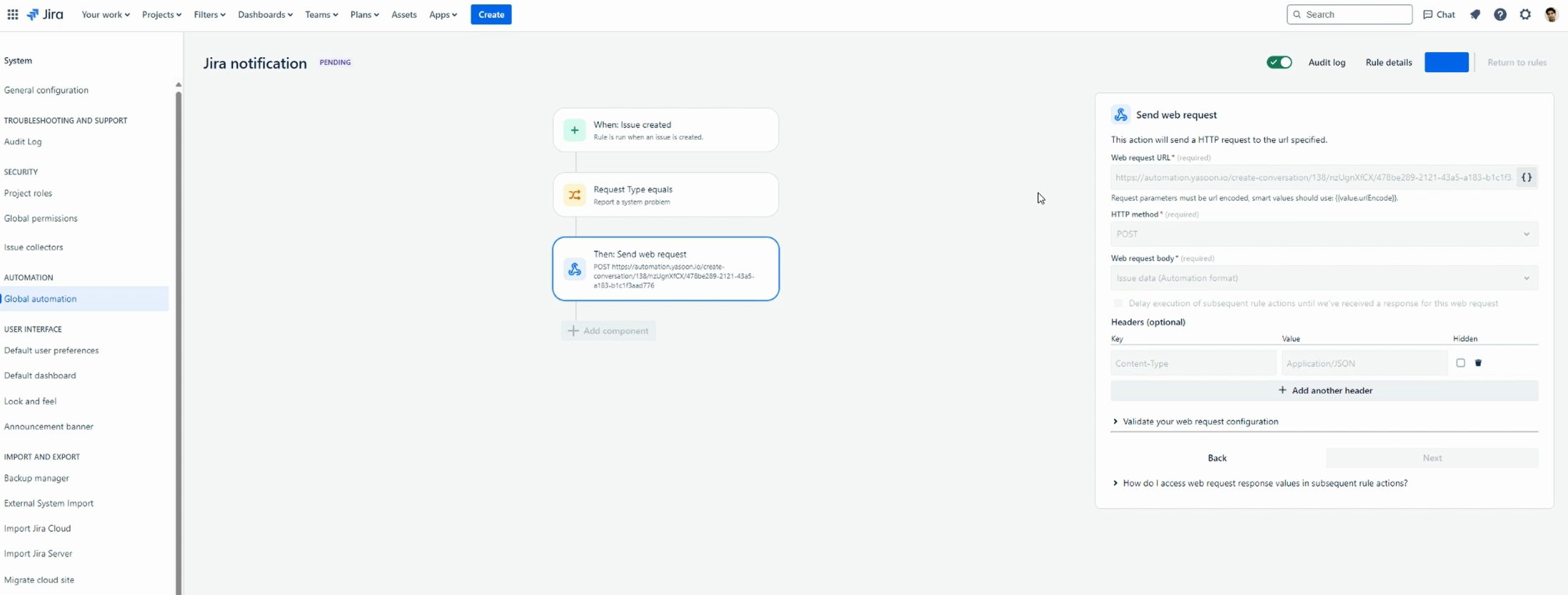Expand How do I access web request response values
Screen dimensions: 1568x595
coord(1260,483)
